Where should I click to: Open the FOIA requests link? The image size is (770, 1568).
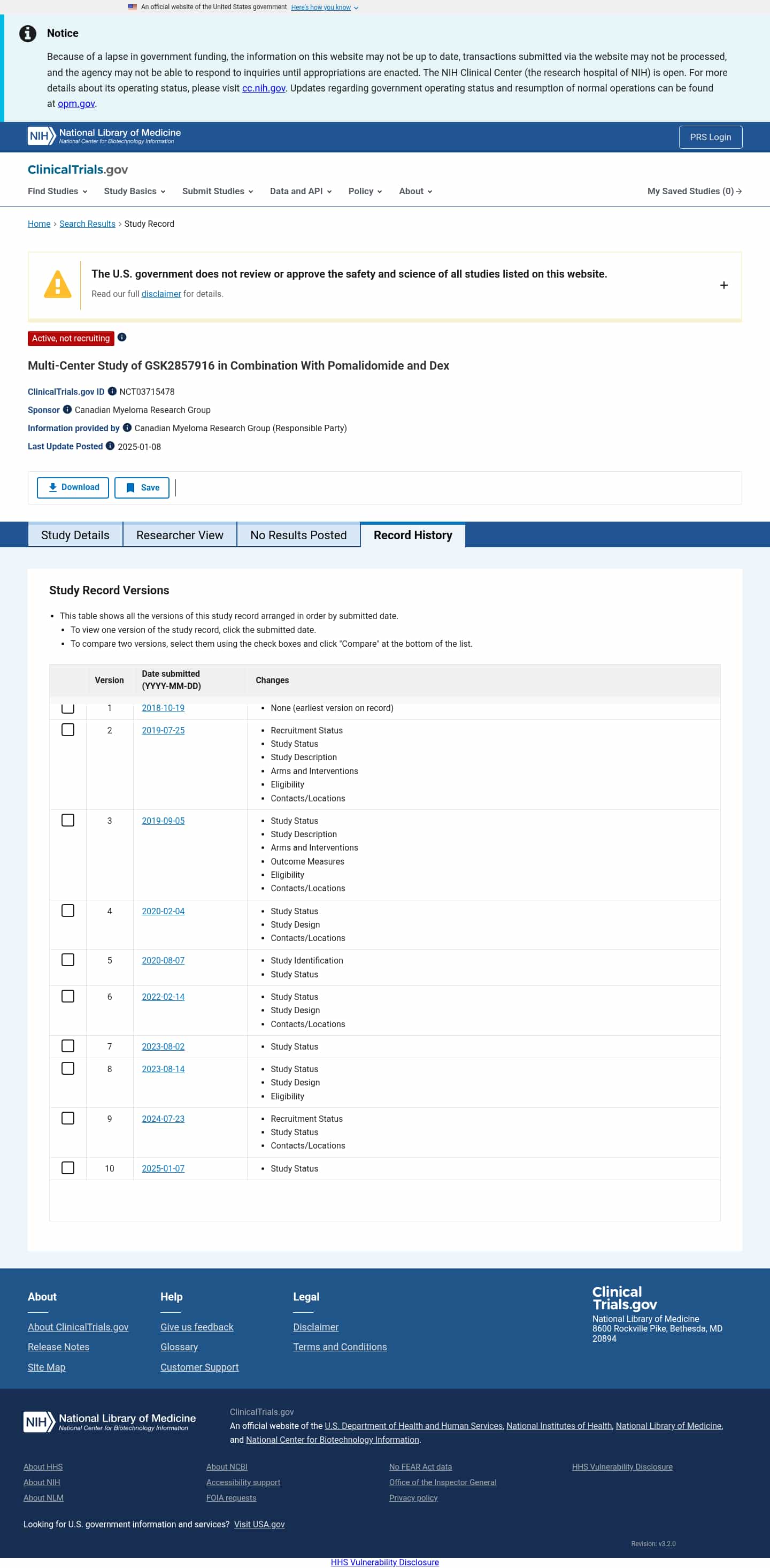[x=231, y=1497]
